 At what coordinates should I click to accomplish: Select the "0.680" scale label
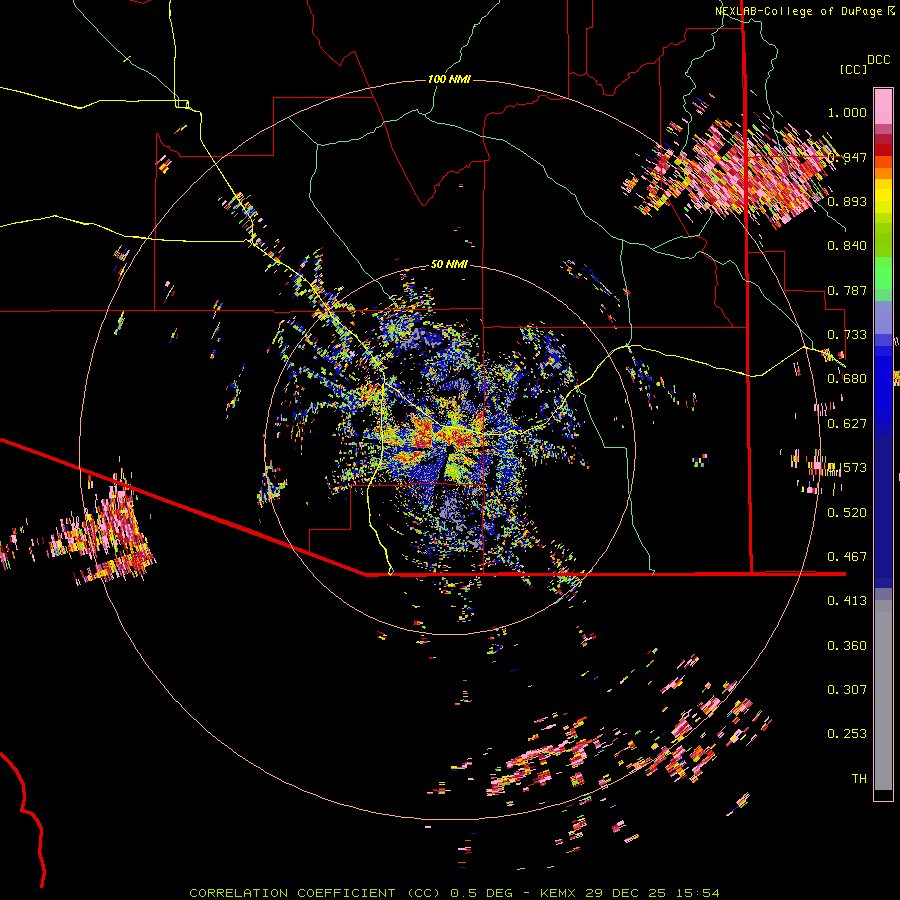coord(847,379)
